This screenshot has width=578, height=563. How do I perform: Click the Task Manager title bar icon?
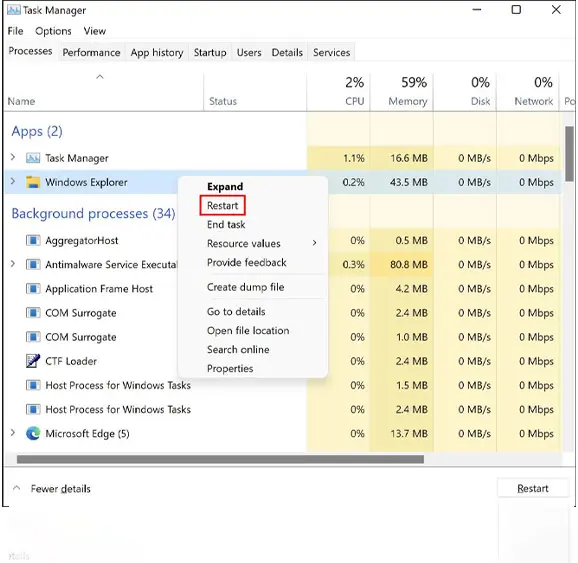point(14,10)
